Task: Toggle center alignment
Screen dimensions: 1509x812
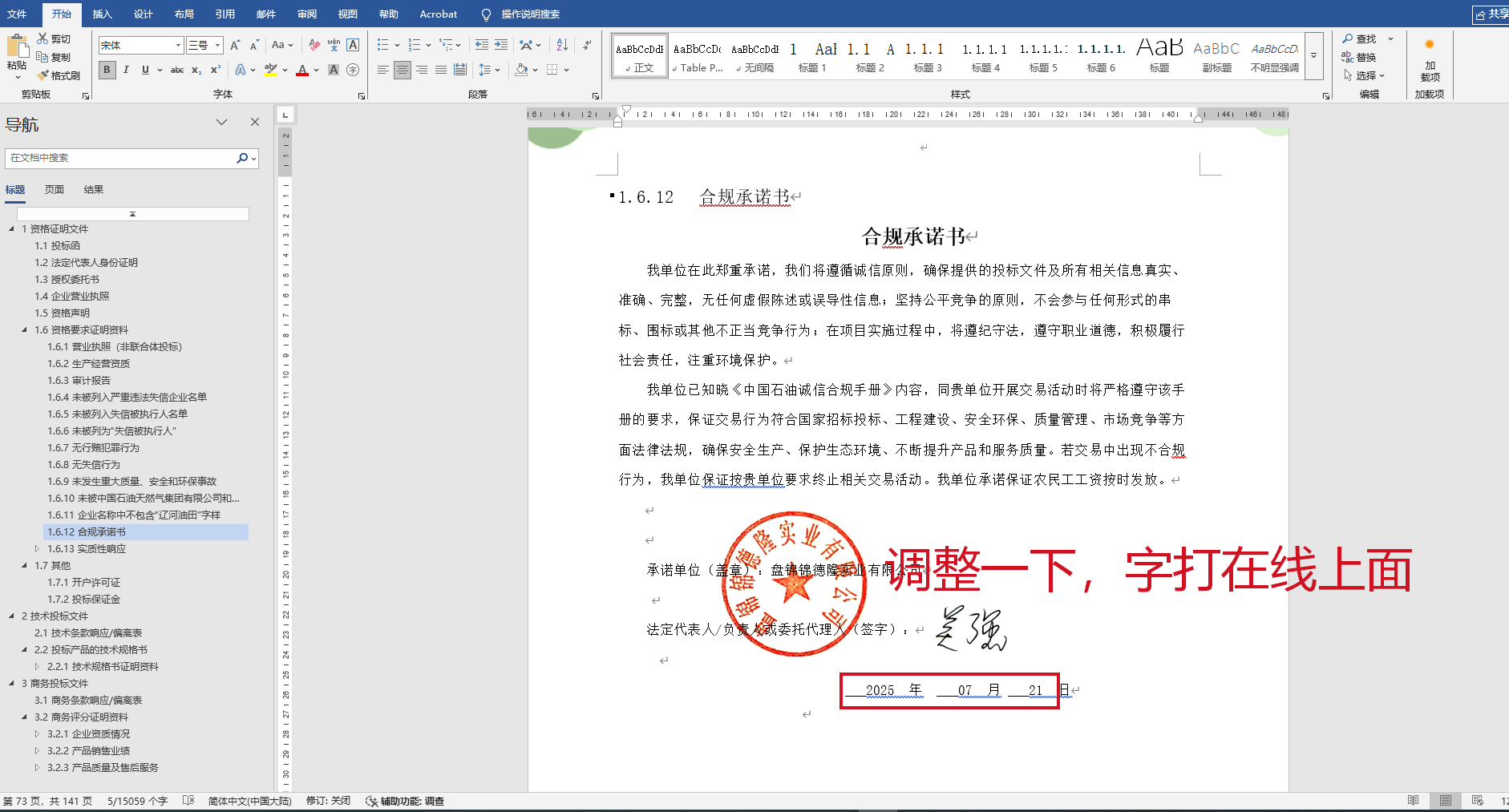Action: (x=403, y=70)
